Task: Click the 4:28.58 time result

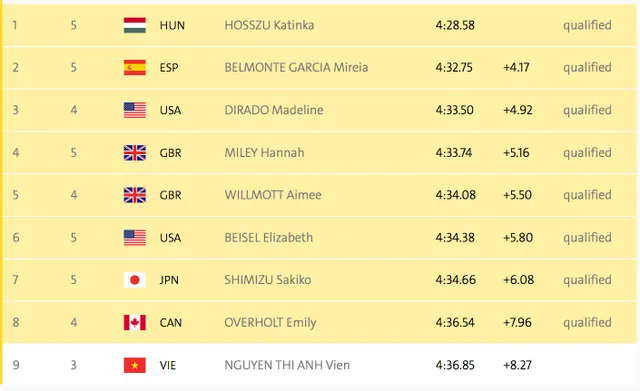Action: [x=455, y=25]
